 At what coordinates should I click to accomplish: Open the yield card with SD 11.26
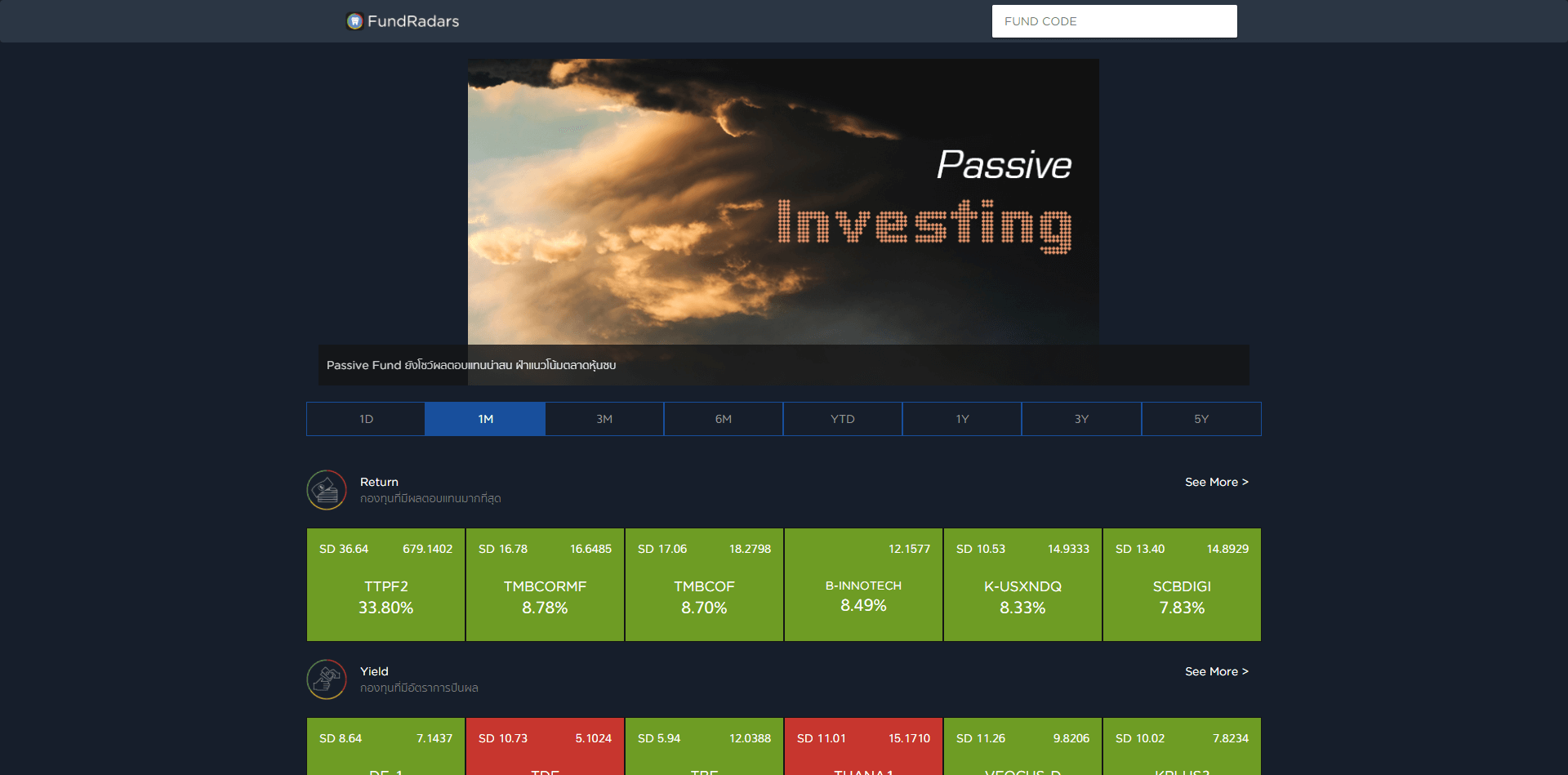1022,746
